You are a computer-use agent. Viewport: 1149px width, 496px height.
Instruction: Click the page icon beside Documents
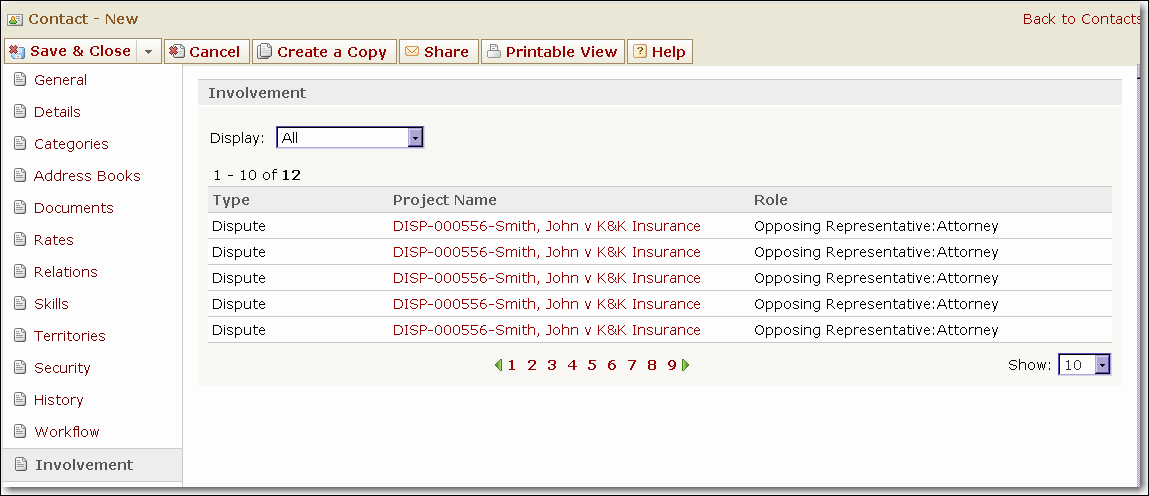pyautogui.click(x=20, y=207)
